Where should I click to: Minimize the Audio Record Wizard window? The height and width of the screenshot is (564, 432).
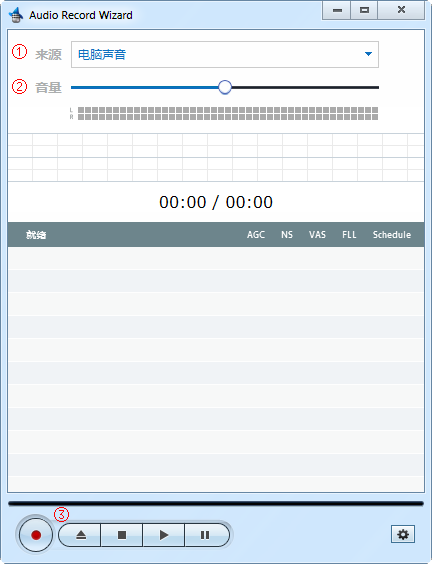tap(337, 10)
